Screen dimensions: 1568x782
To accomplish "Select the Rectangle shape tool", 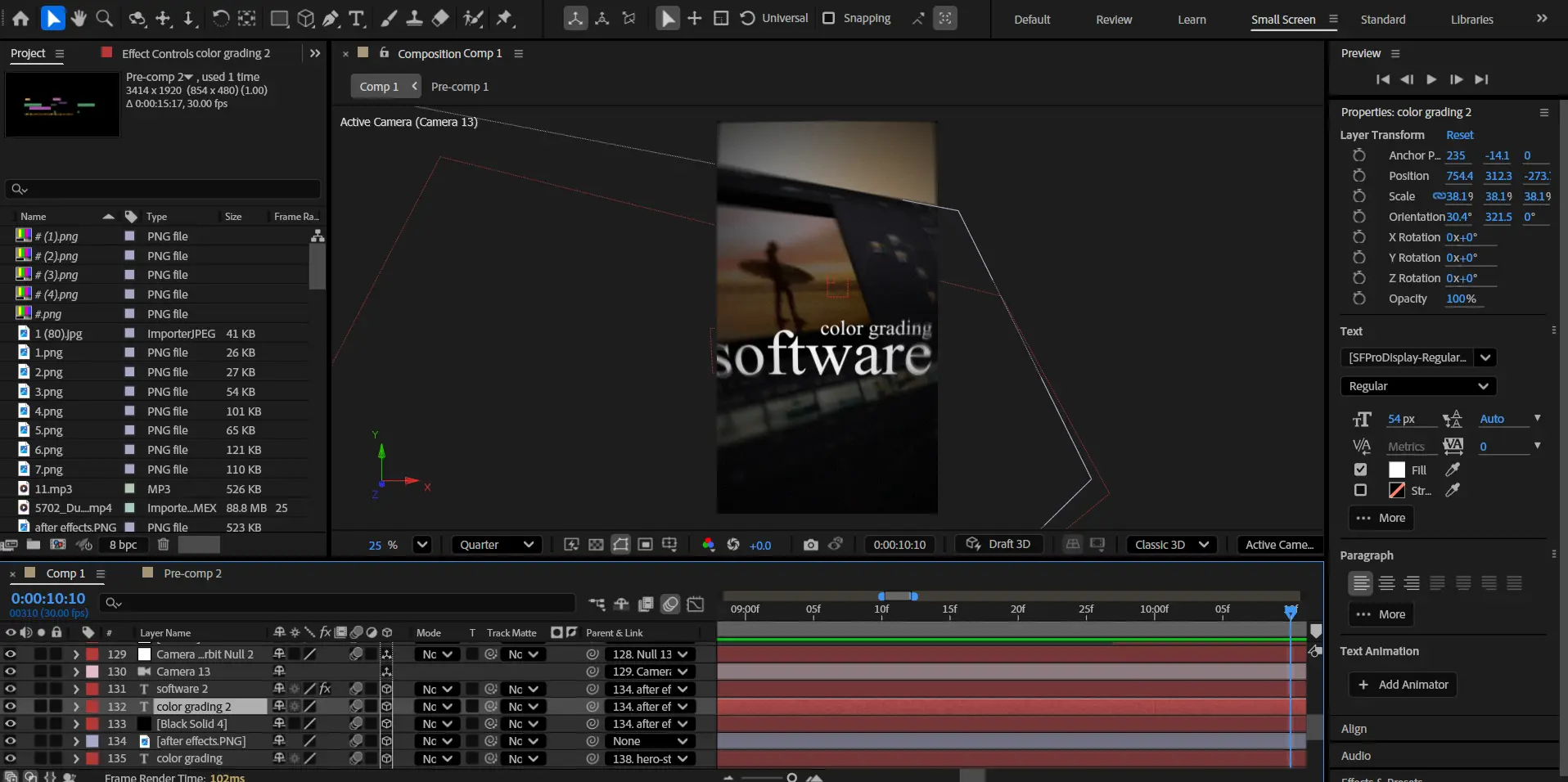I will pos(279,18).
